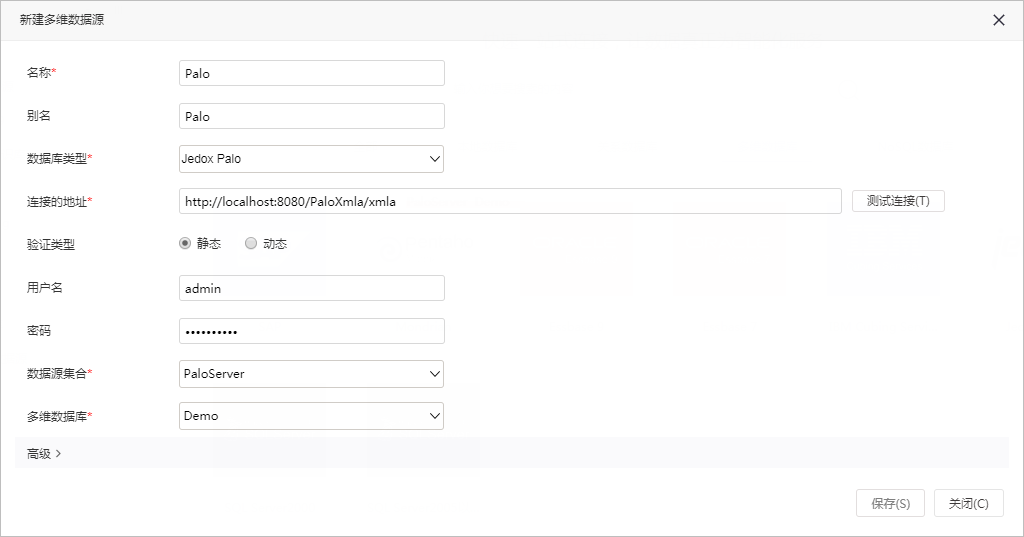
Task: Open the 多维数据库 dropdown showing Demo
Action: (x=312, y=416)
